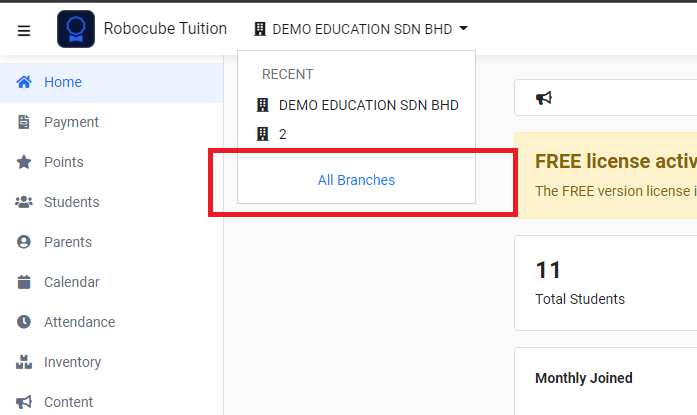The width and height of the screenshot is (697, 415).
Task: Click the Points star icon
Action: coord(24,162)
